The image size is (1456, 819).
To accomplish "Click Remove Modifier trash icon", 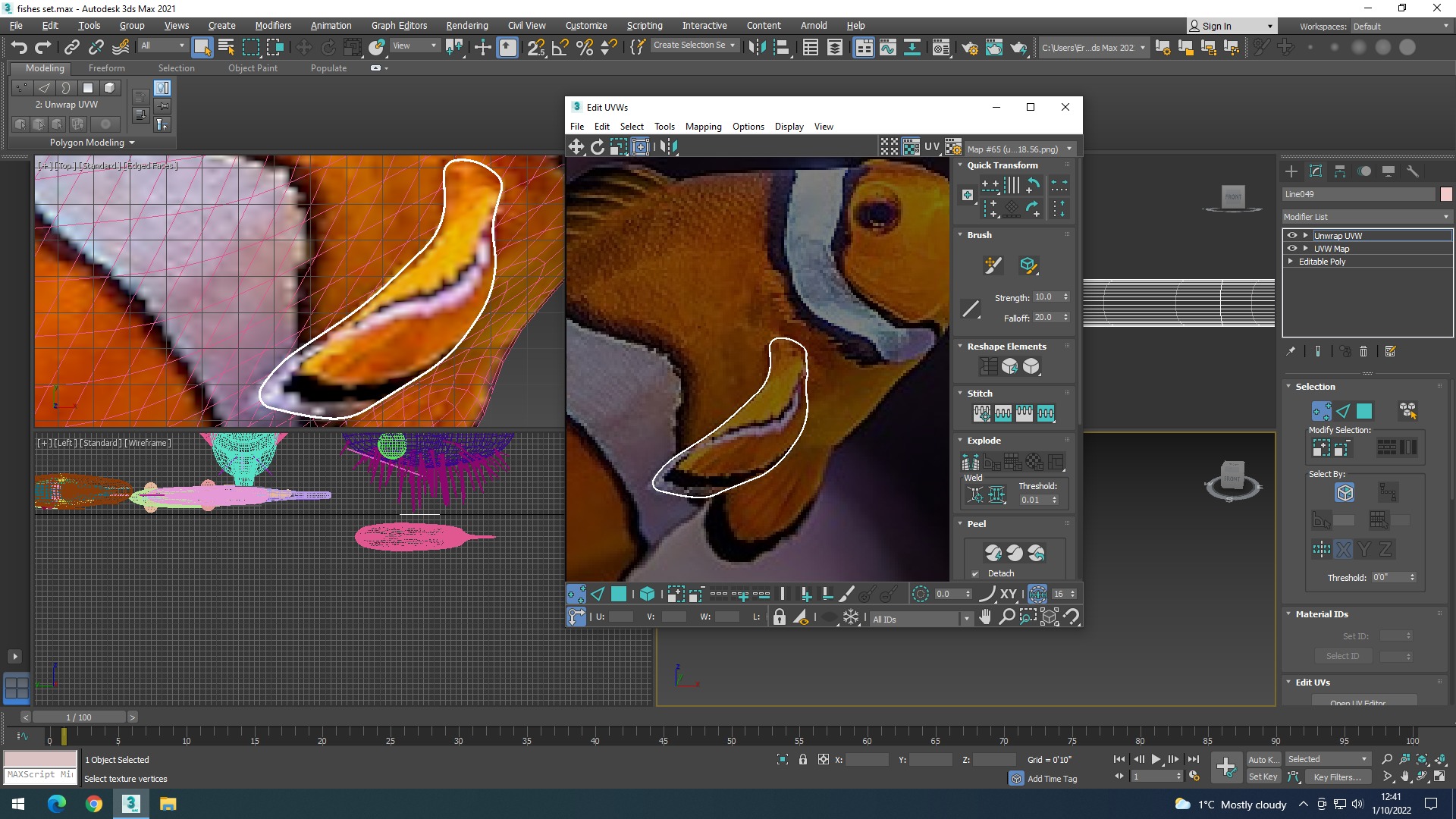I will pyautogui.click(x=1363, y=351).
